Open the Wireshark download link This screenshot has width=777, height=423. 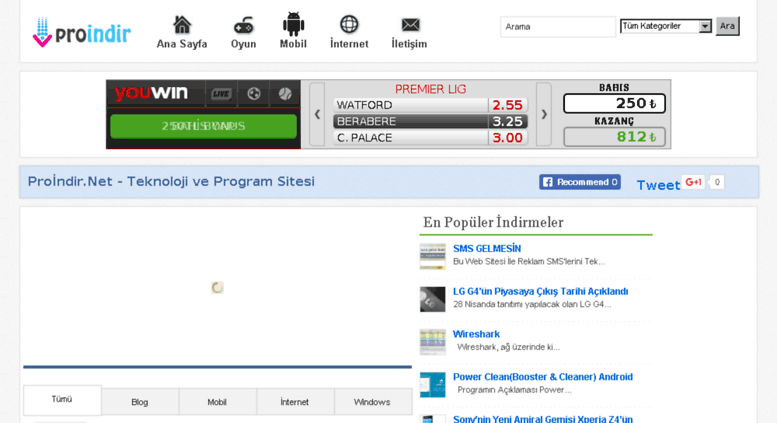tap(476, 334)
